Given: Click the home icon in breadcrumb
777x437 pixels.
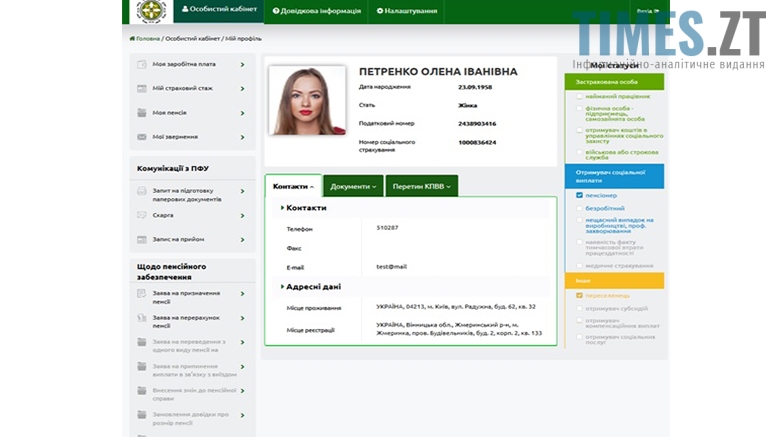Looking at the screenshot, I should (133, 38).
